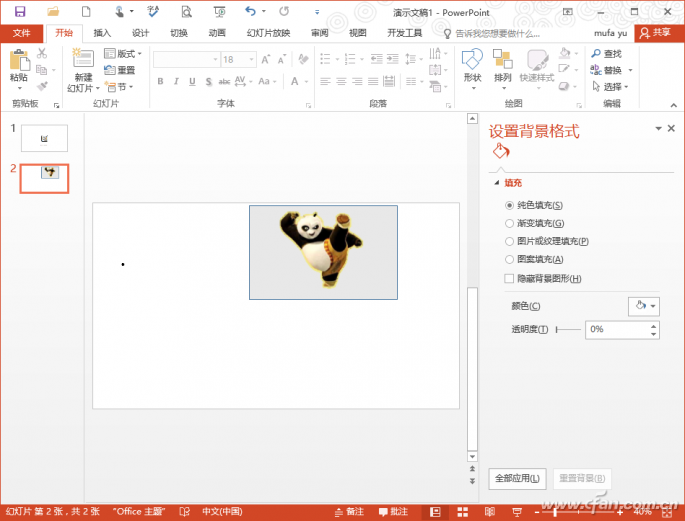Click the New blank document icon
The height and width of the screenshot is (521, 685).
[x=86, y=11]
